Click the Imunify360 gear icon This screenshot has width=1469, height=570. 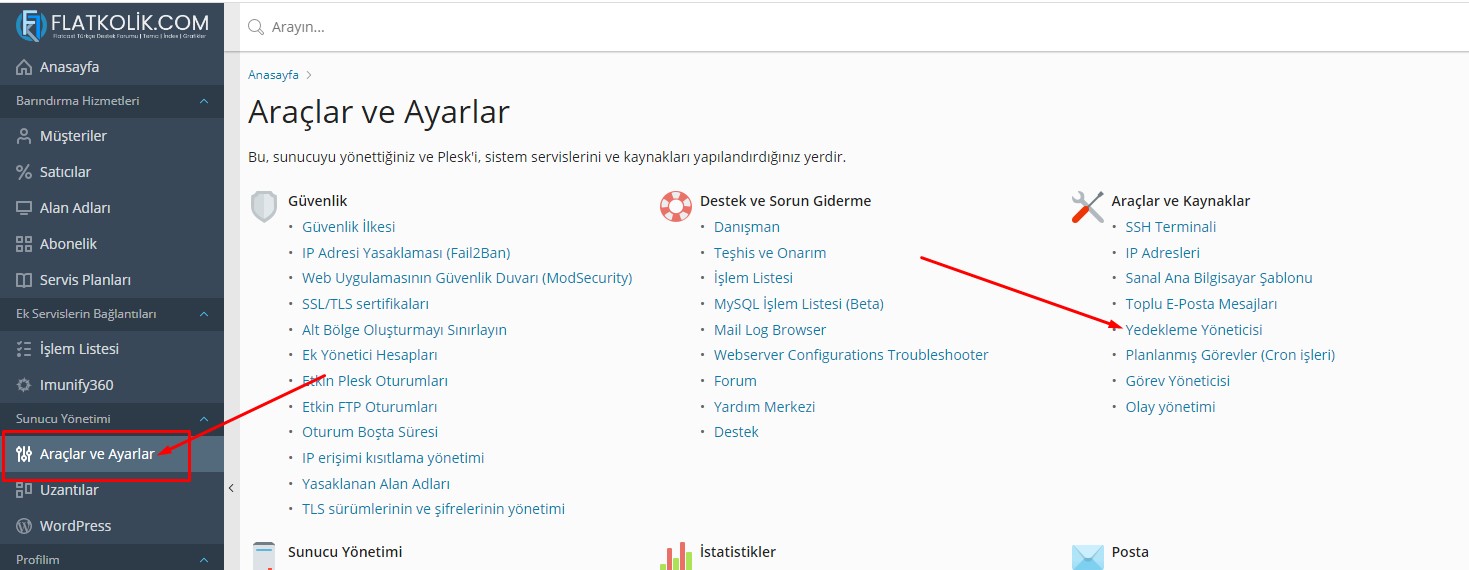24,385
